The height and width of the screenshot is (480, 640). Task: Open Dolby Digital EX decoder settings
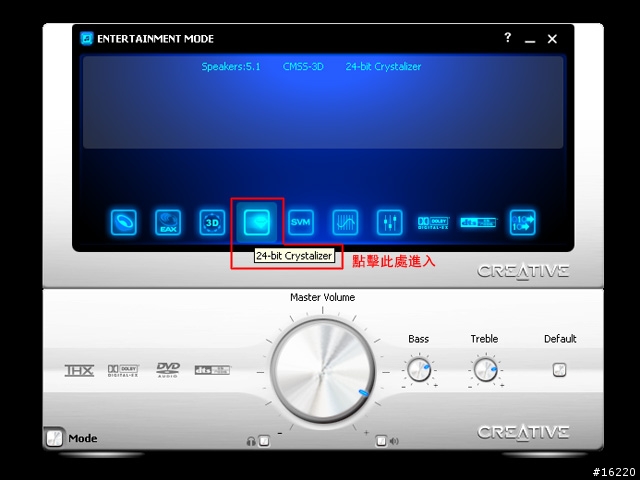(433, 223)
